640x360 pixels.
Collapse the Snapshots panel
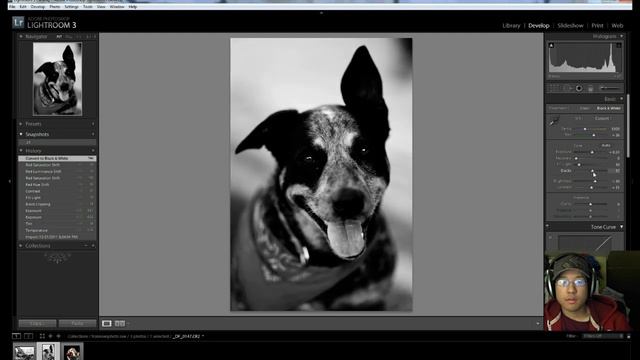21,134
